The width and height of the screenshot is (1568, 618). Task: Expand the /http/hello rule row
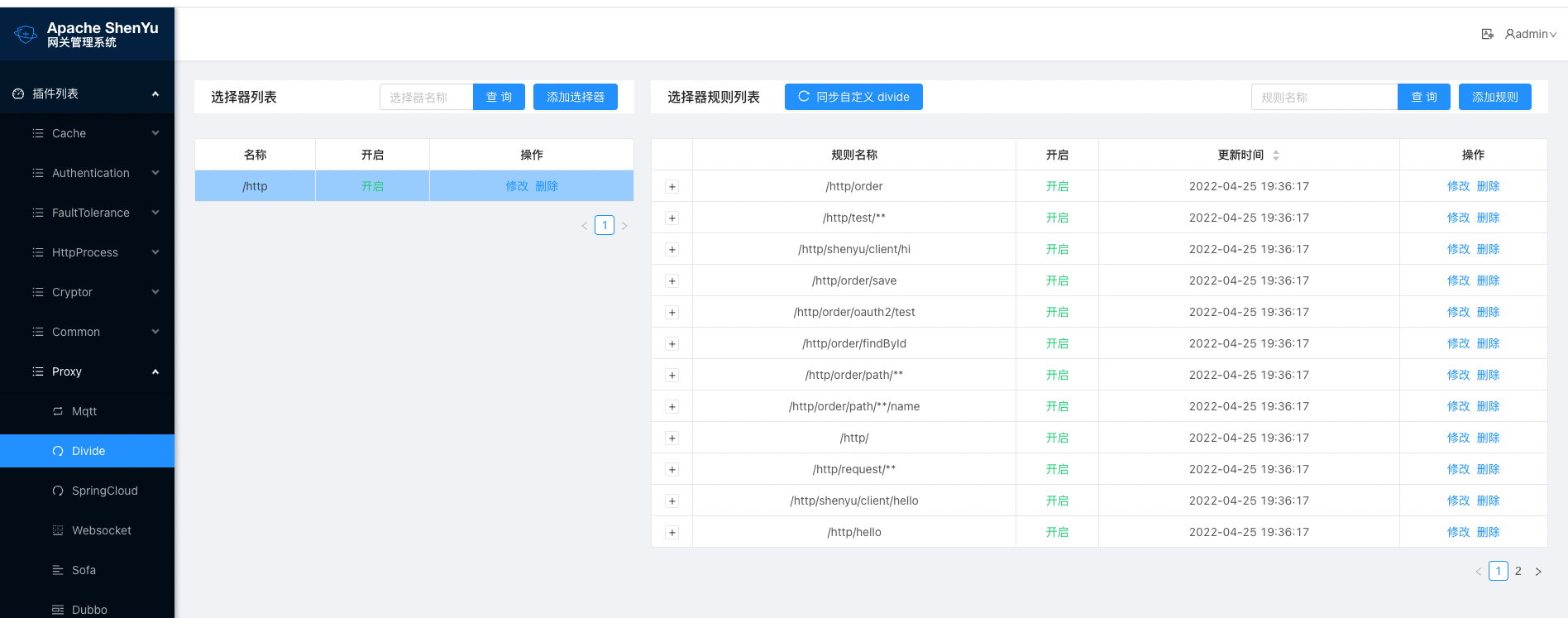672,533
